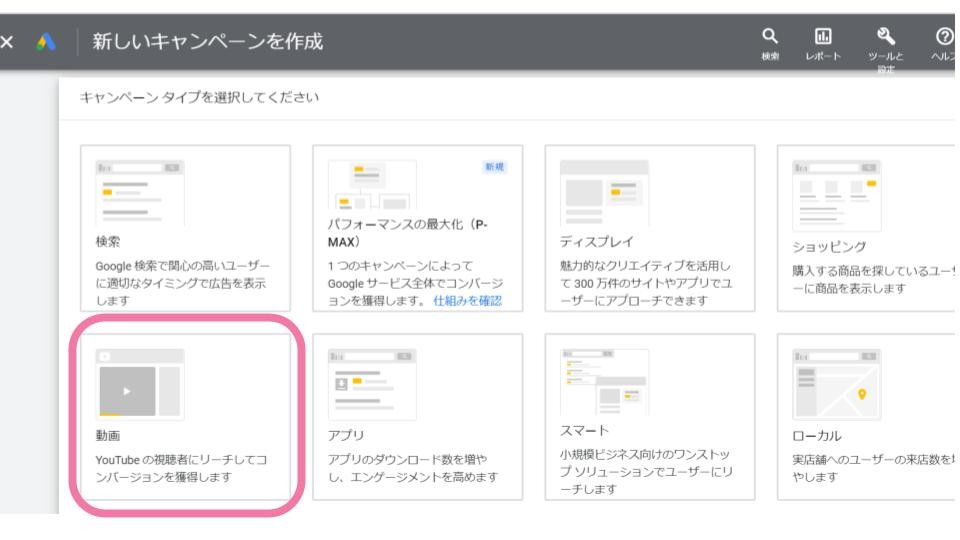Screen dimensions: 960x540
Task: Click the 新しいキャンペーンを作成 title
Action: tap(208, 42)
